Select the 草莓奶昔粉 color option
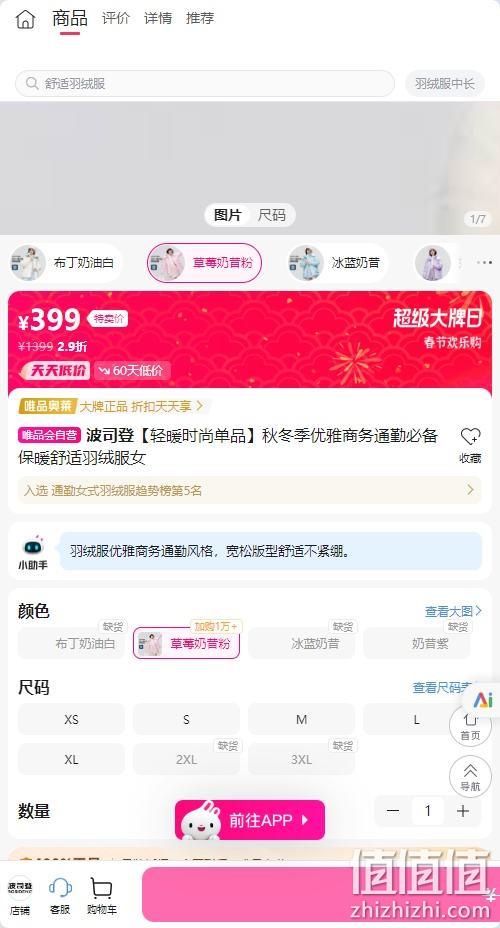Viewport: 500px width, 928px height. tap(186, 643)
